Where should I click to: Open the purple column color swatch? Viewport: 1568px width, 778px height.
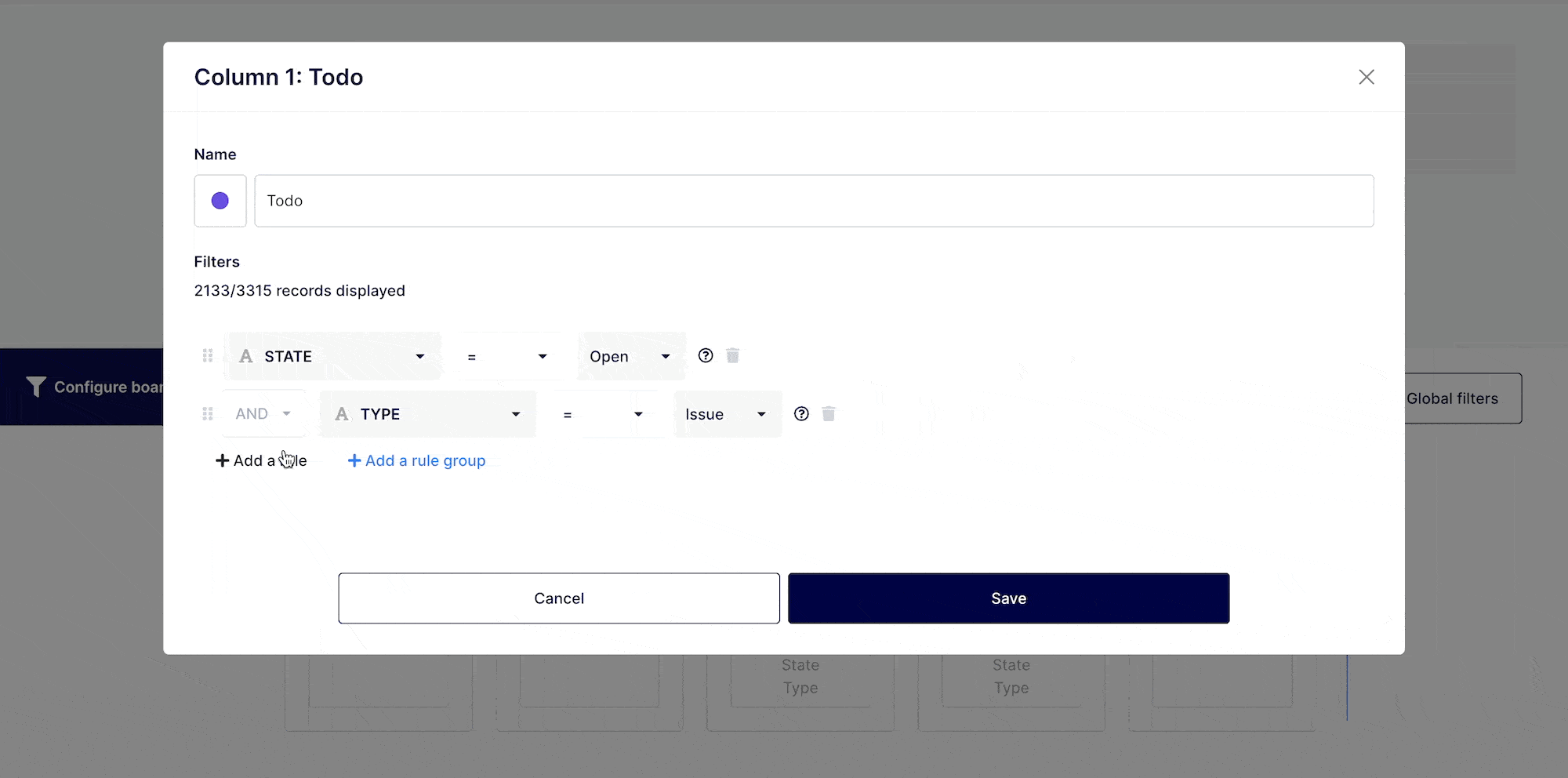(220, 201)
